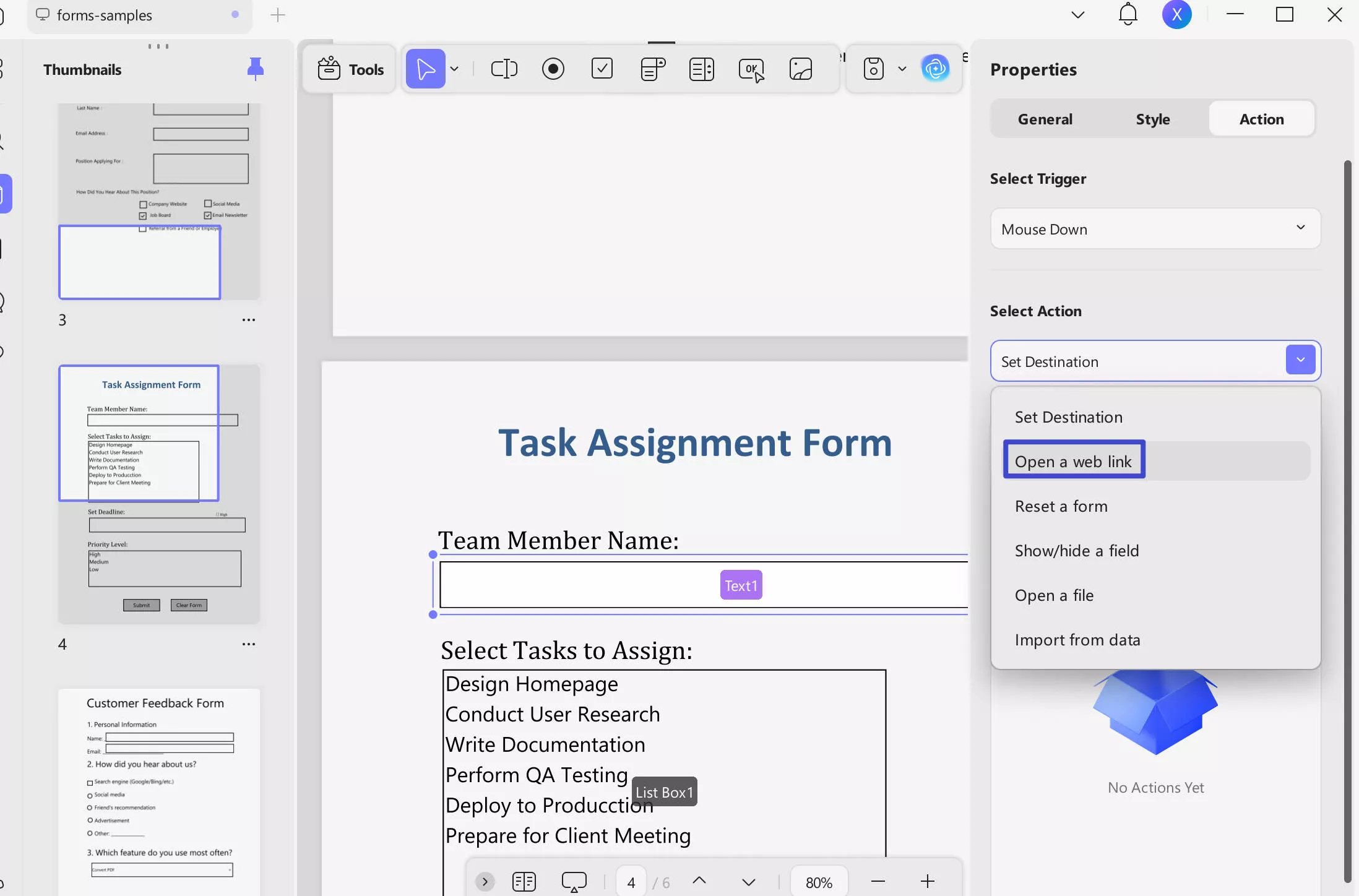Collapse the Set Destination action dropdown

tap(1300, 360)
